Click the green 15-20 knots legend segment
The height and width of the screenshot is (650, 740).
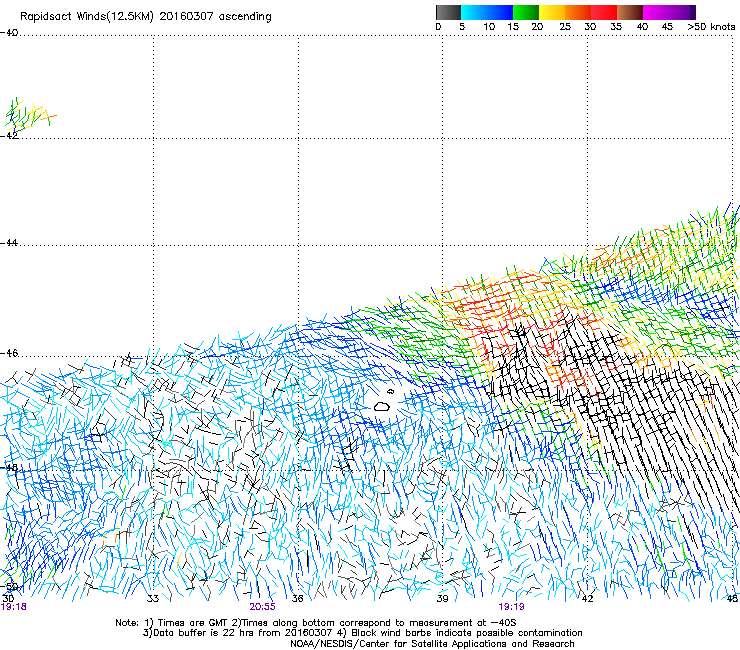(526, 12)
